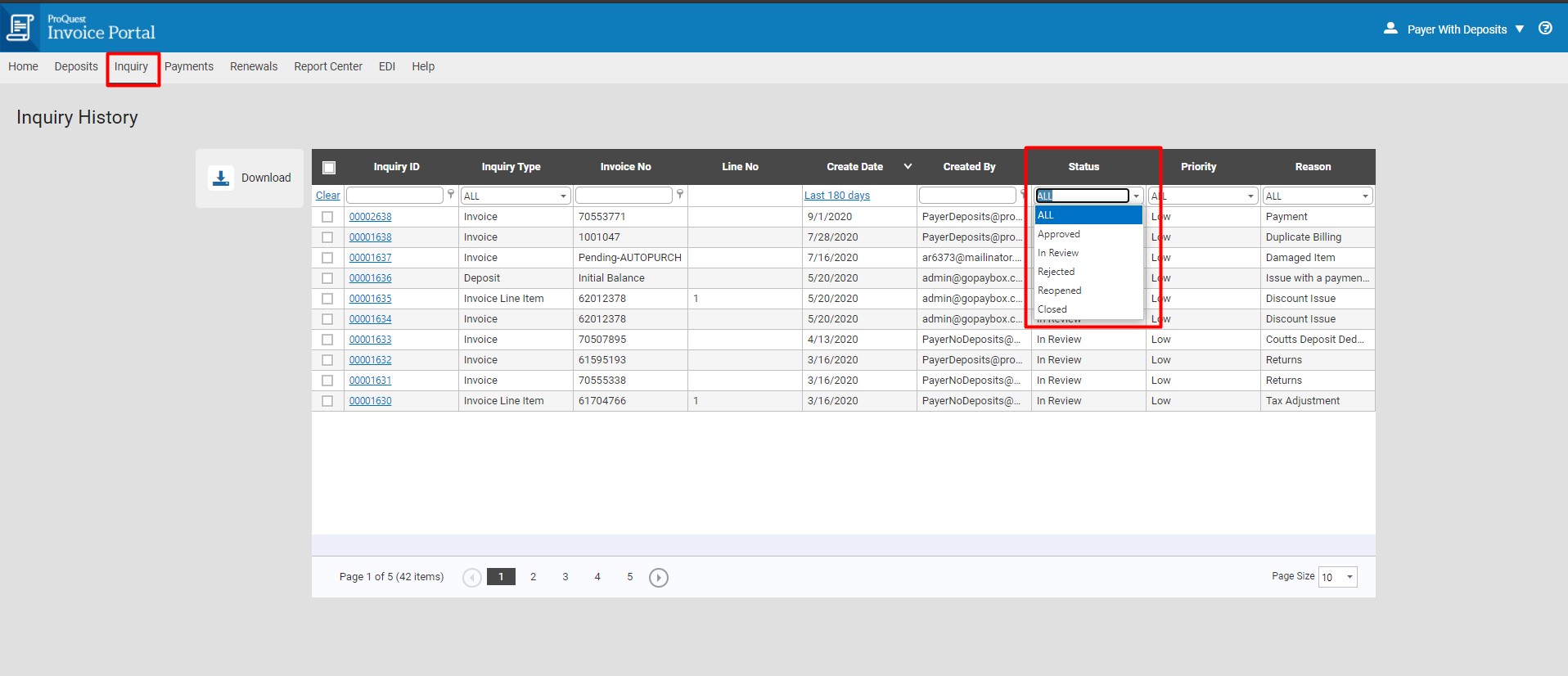The image size is (1568, 676).
Task: Click the Clear filters link
Action: 328,196
